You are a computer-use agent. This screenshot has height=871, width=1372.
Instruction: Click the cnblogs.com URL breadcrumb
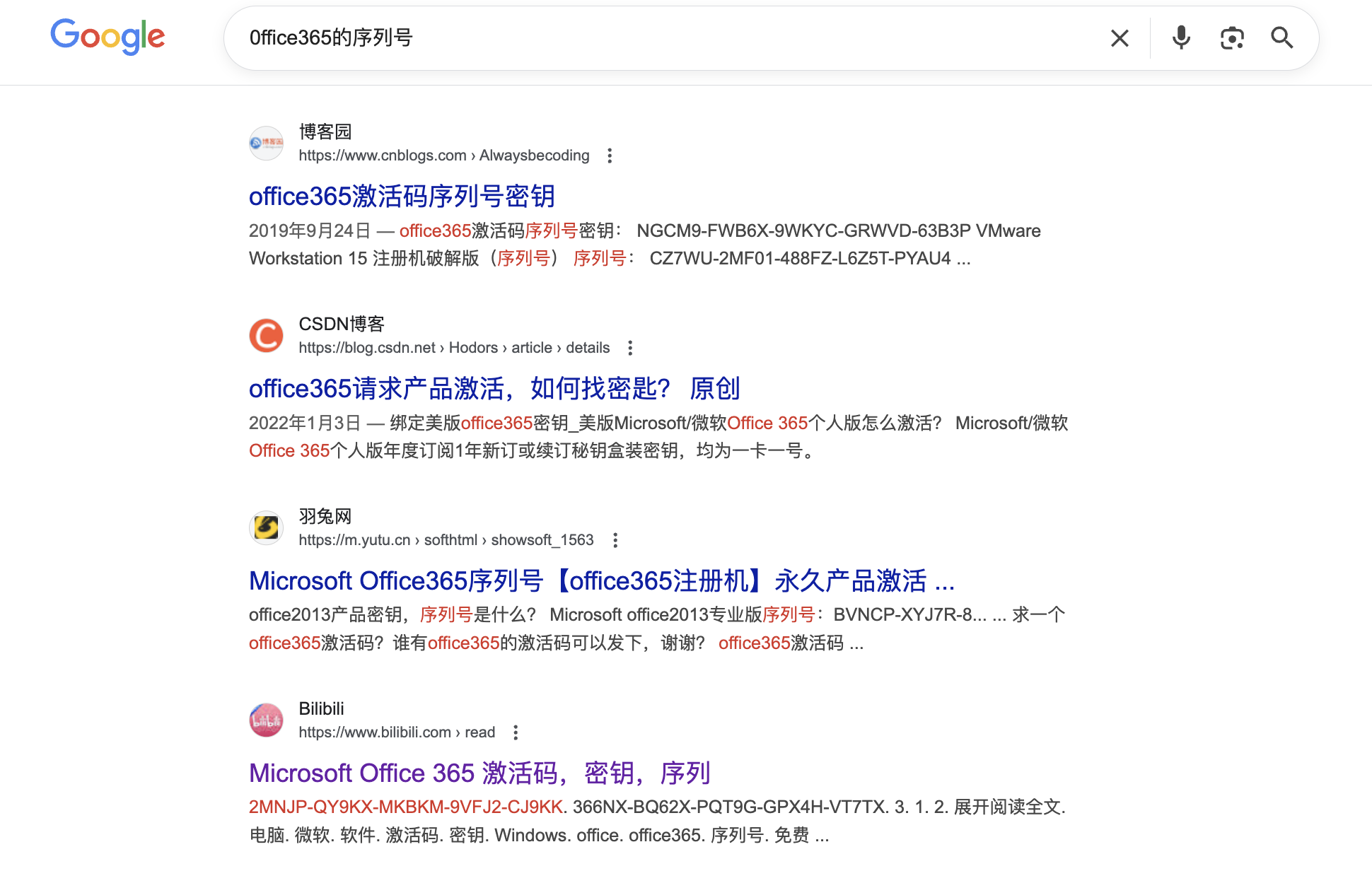click(x=443, y=156)
